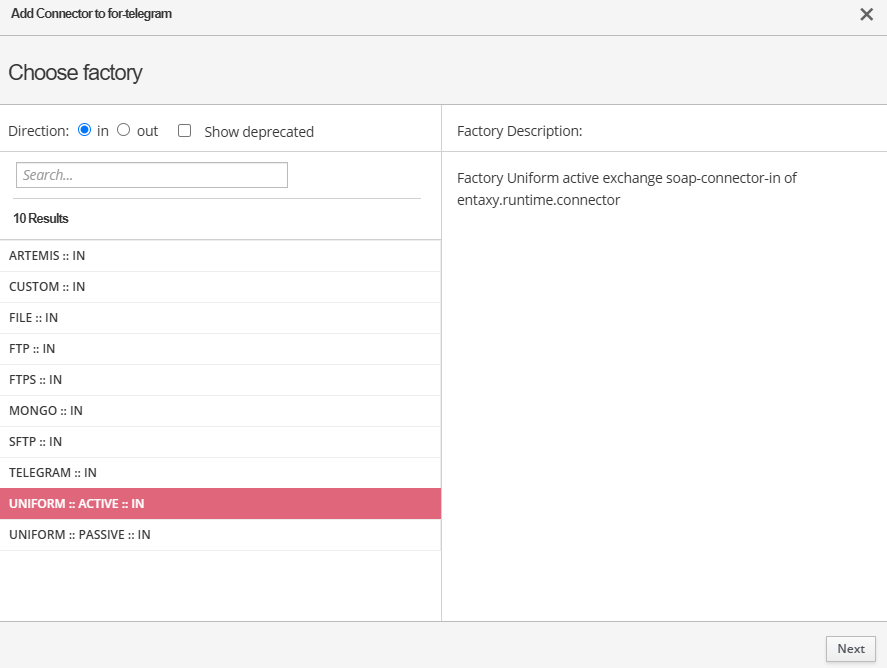The width and height of the screenshot is (887, 668).
Task: Click the '10 Results' count label
Action: 41,218
